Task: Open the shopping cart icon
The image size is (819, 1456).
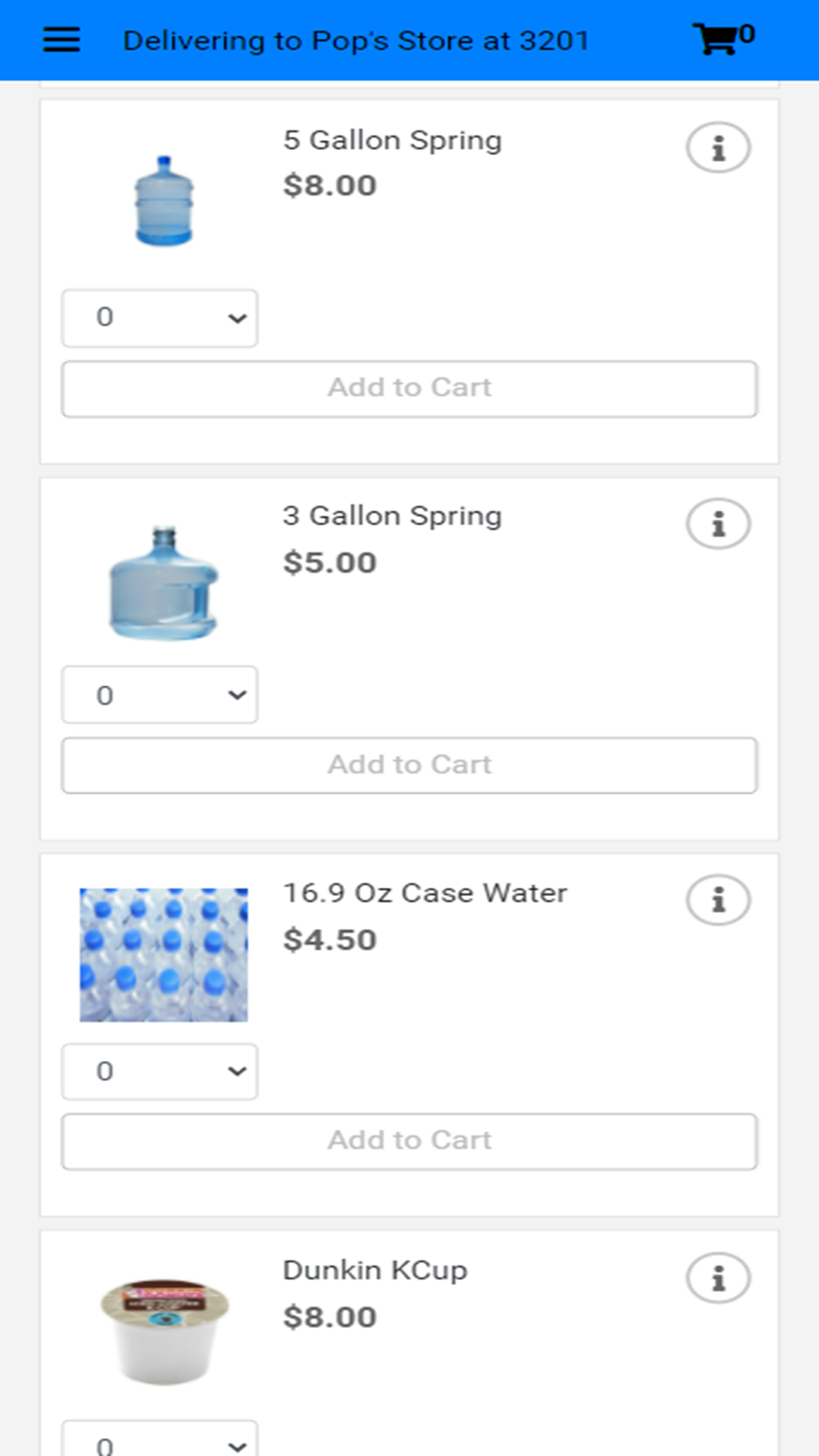Action: click(715, 38)
